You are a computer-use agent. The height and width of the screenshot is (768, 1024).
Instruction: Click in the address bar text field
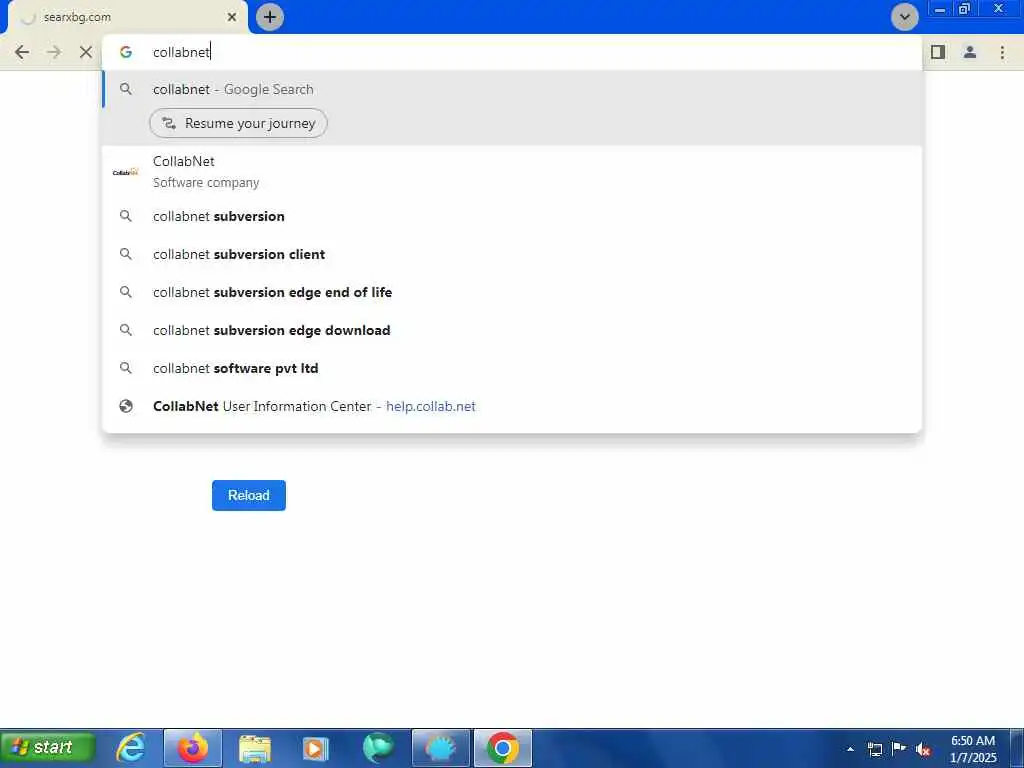click(x=512, y=52)
